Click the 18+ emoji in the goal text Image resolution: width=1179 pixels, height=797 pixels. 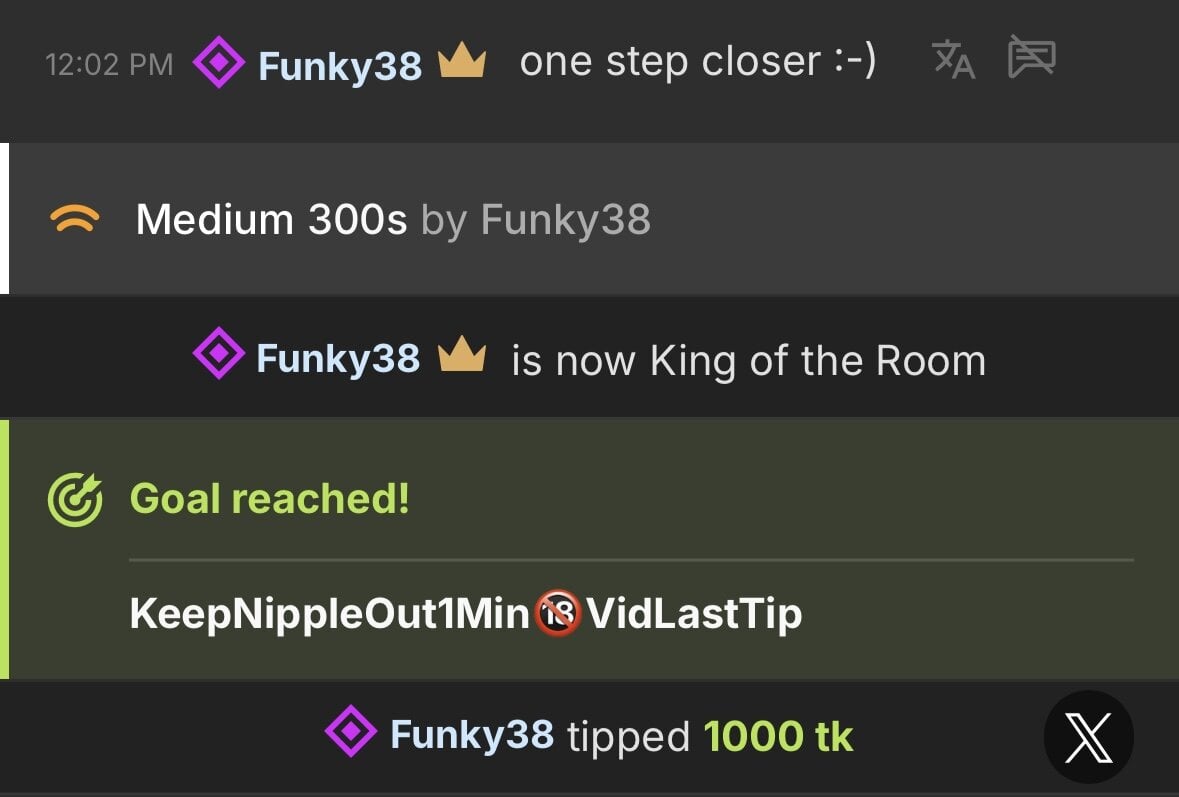(x=558, y=613)
